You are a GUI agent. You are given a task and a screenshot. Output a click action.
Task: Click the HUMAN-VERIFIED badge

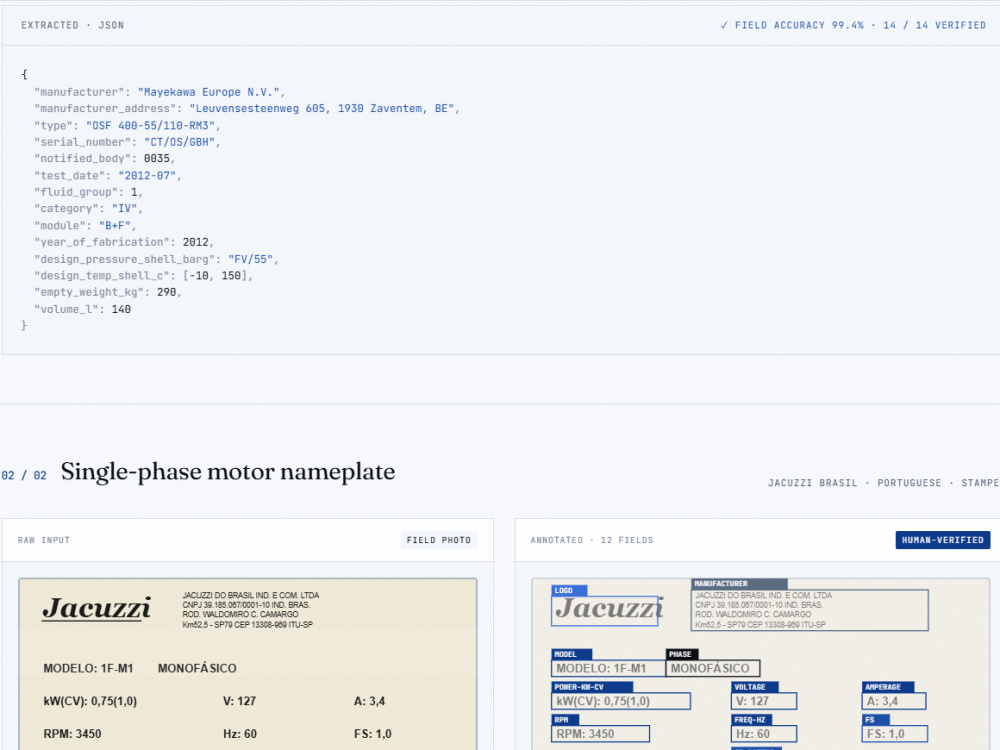coord(943,540)
